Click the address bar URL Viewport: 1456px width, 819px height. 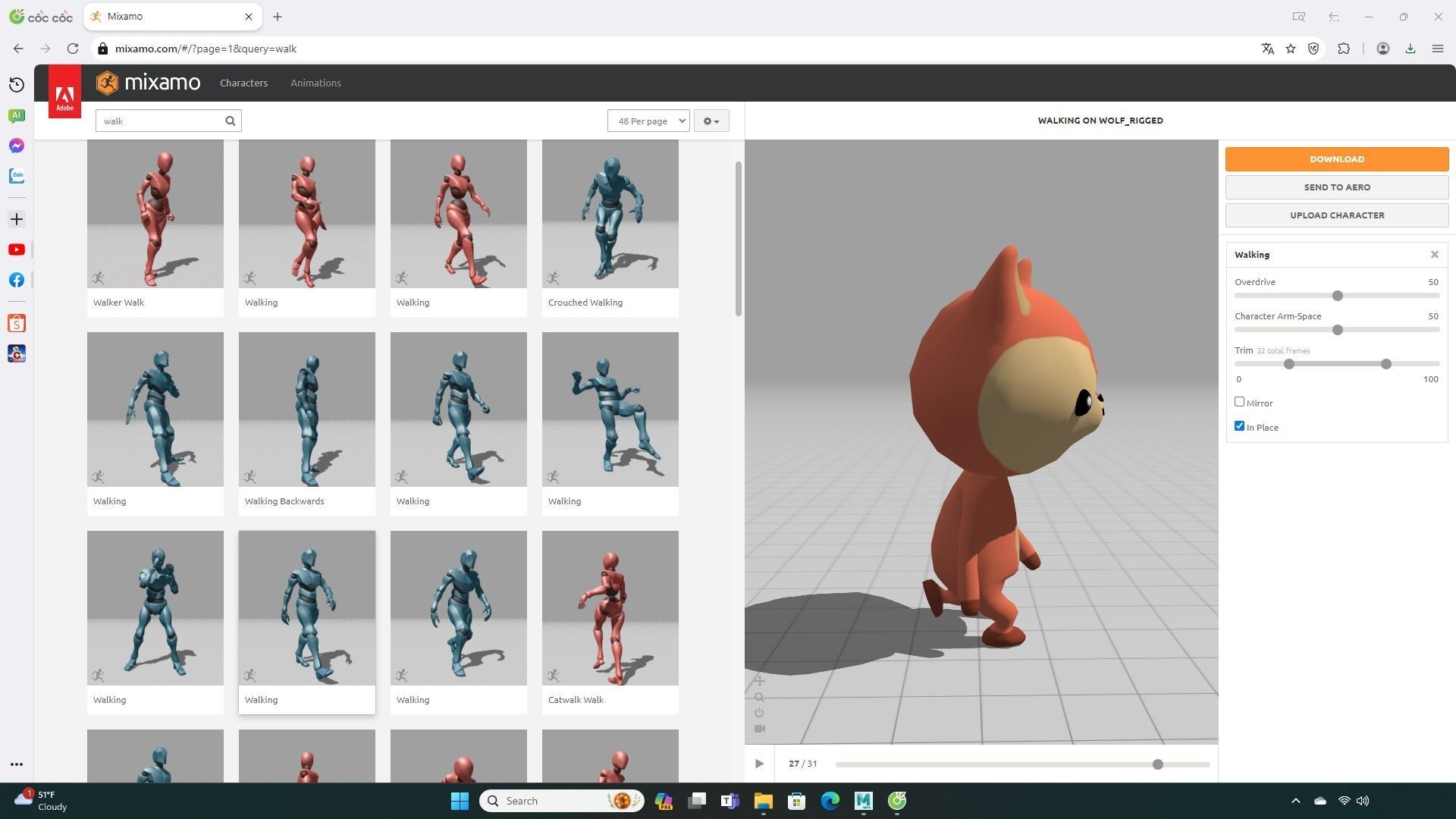point(206,49)
